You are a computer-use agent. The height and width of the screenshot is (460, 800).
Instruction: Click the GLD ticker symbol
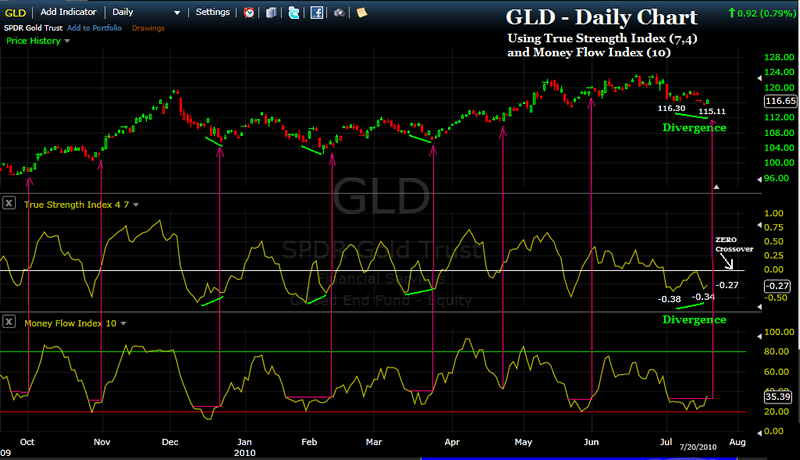coord(15,12)
